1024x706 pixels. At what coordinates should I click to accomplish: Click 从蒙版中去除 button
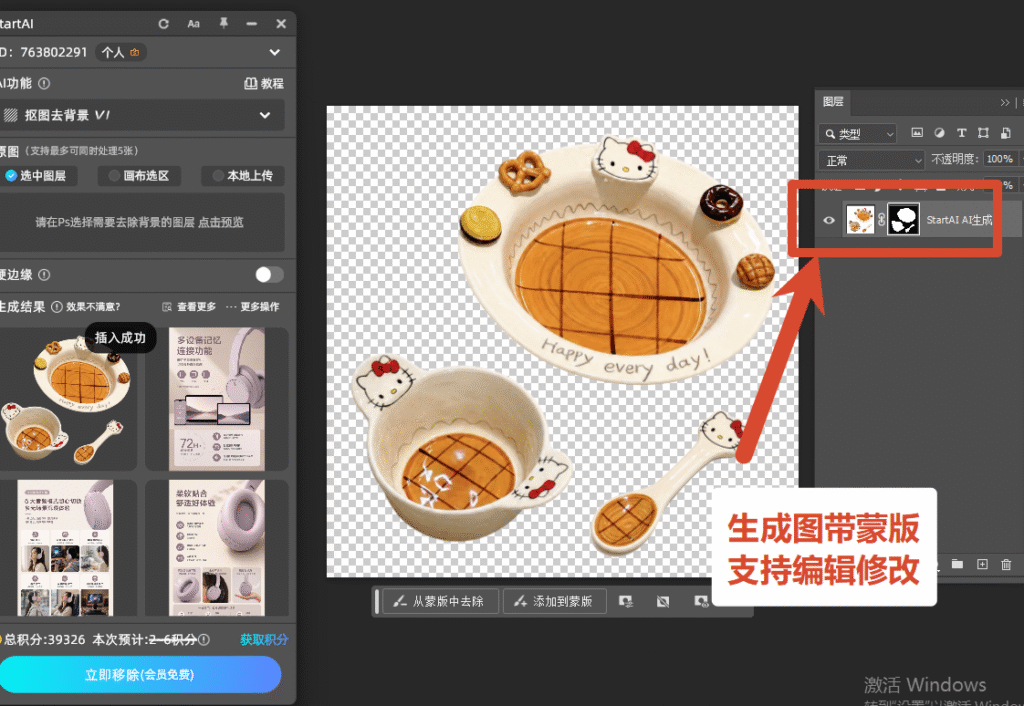pos(440,602)
